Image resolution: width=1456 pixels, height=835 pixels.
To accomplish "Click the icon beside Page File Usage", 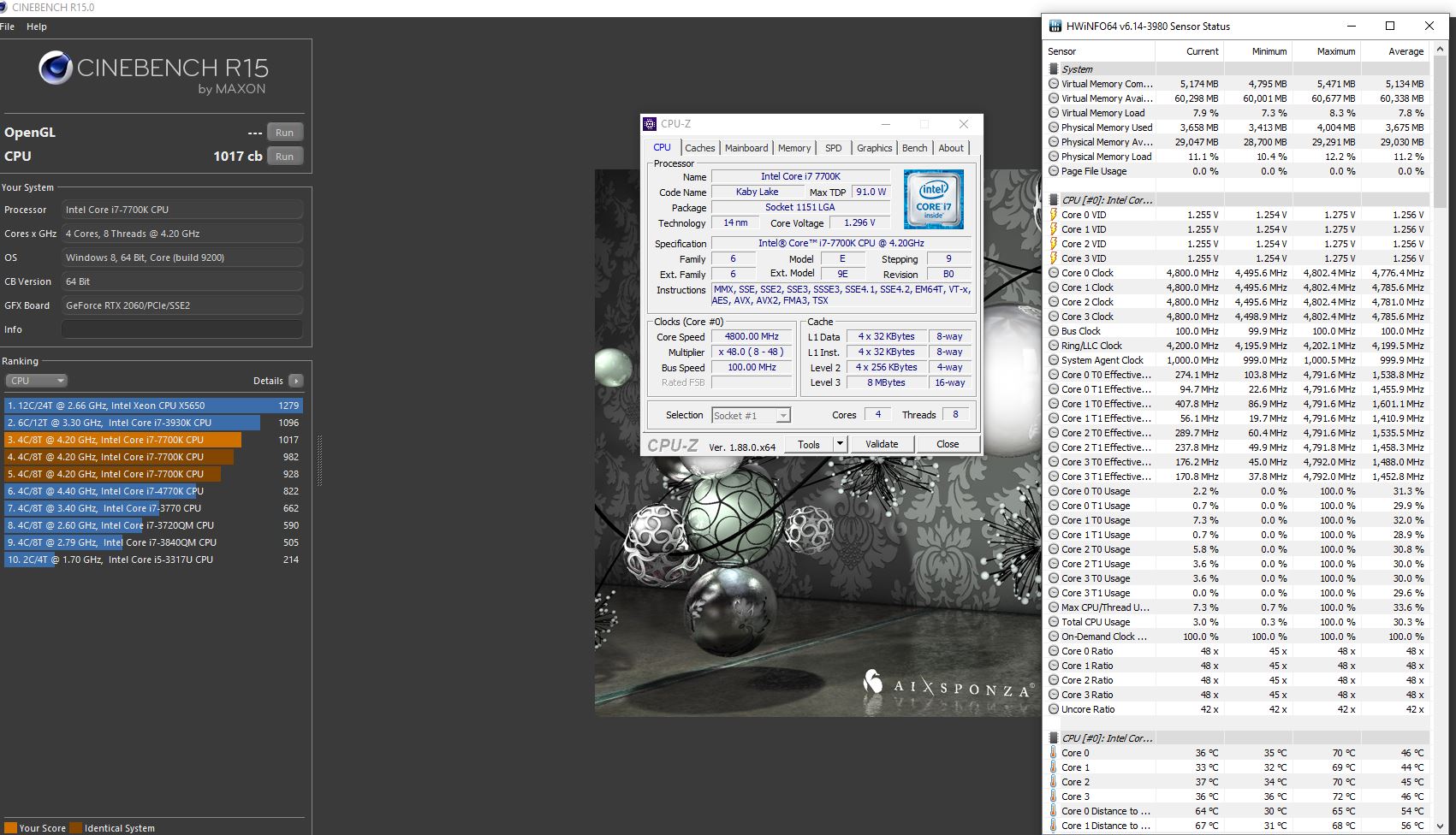I will pyautogui.click(x=1054, y=171).
